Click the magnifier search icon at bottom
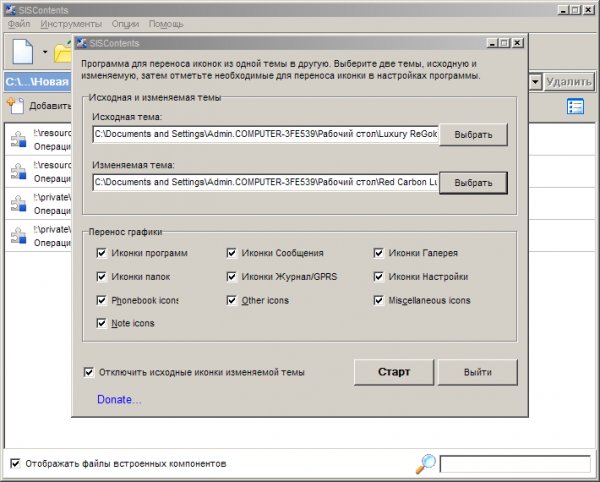The height and width of the screenshot is (482, 600). pyautogui.click(x=426, y=464)
